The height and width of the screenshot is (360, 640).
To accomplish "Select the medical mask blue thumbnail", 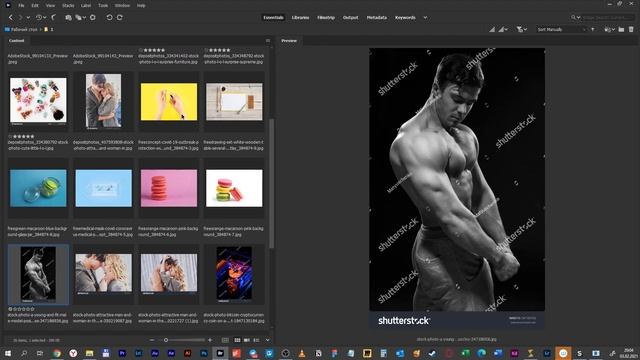I will click(x=103, y=188).
